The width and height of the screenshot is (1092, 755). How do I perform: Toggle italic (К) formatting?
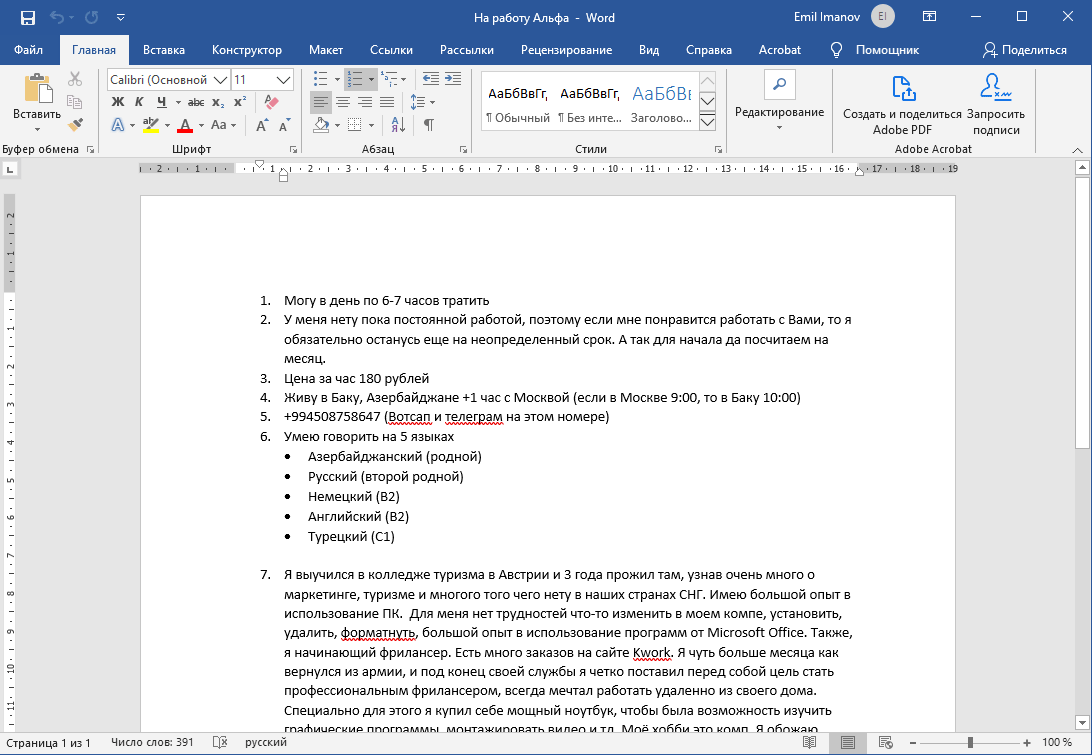click(x=138, y=102)
